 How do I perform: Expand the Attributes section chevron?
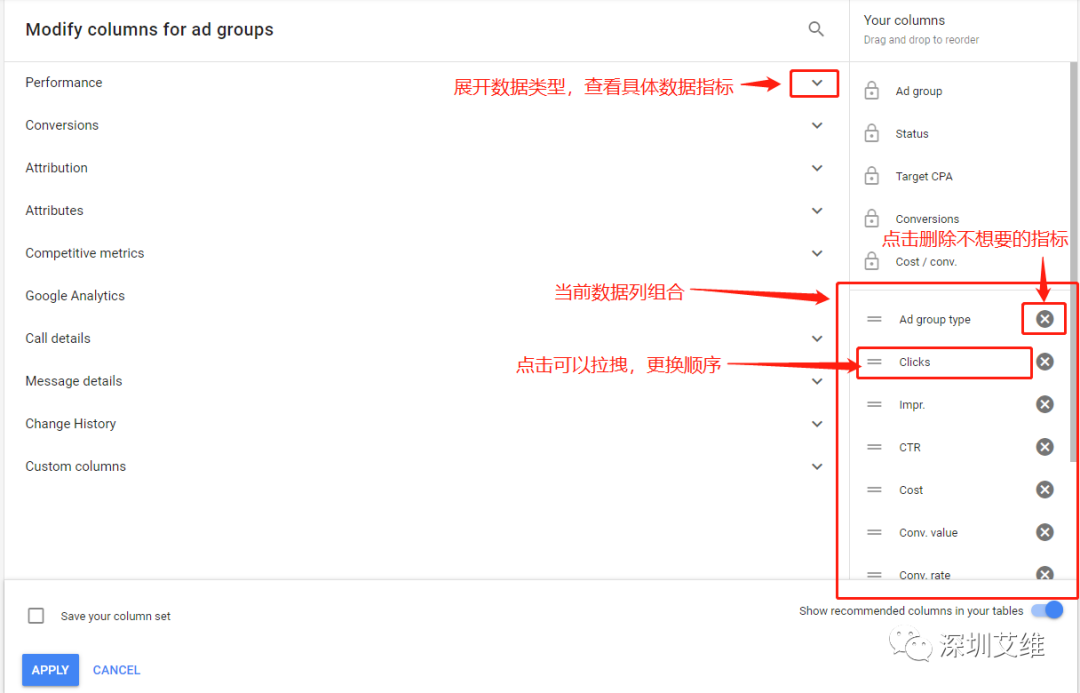click(x=816, y=211)
